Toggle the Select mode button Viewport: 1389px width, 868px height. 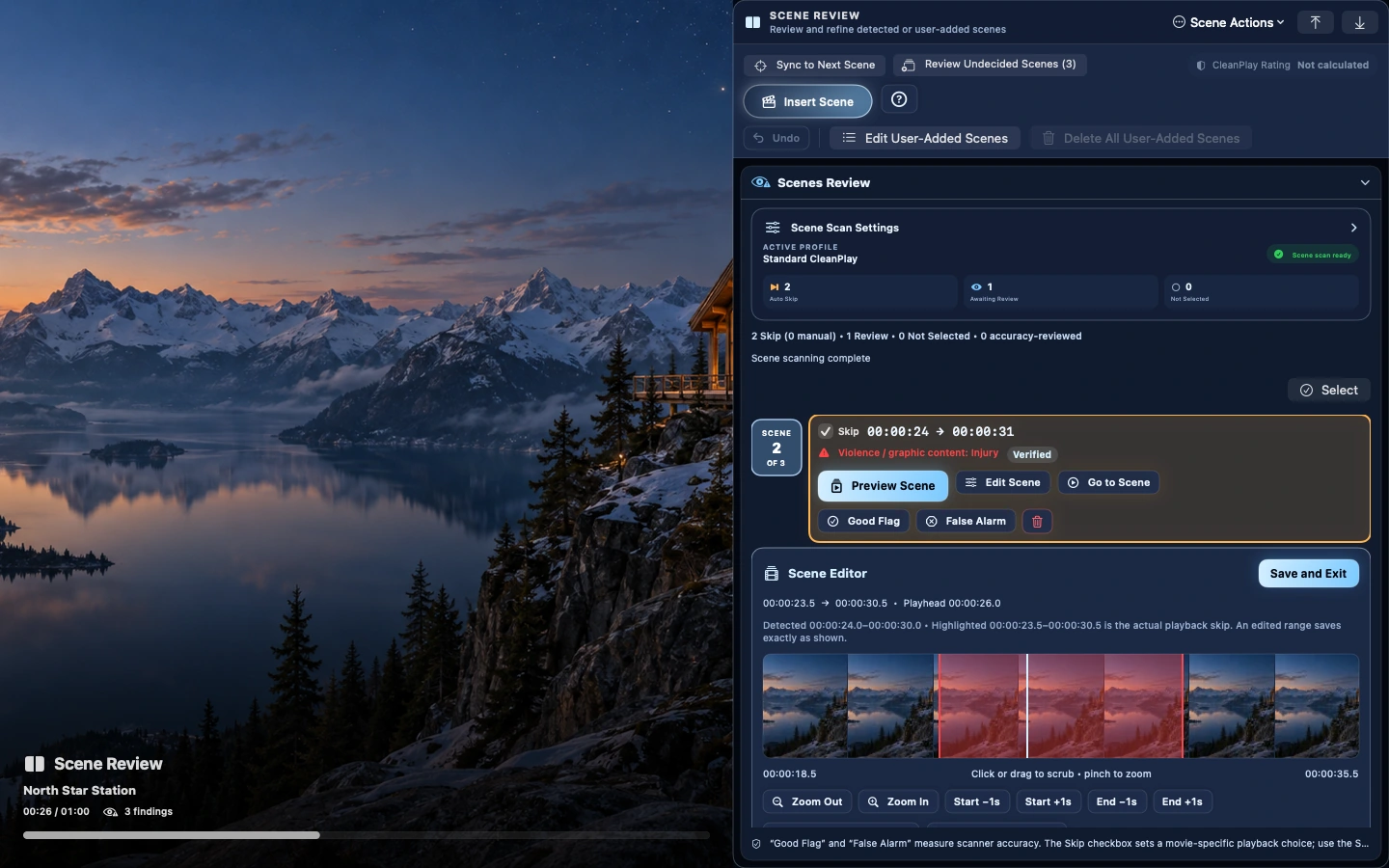[x=1329, y=390]
